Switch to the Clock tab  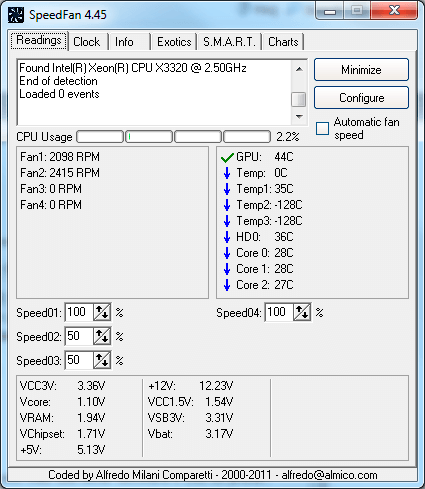coord(88,42)
